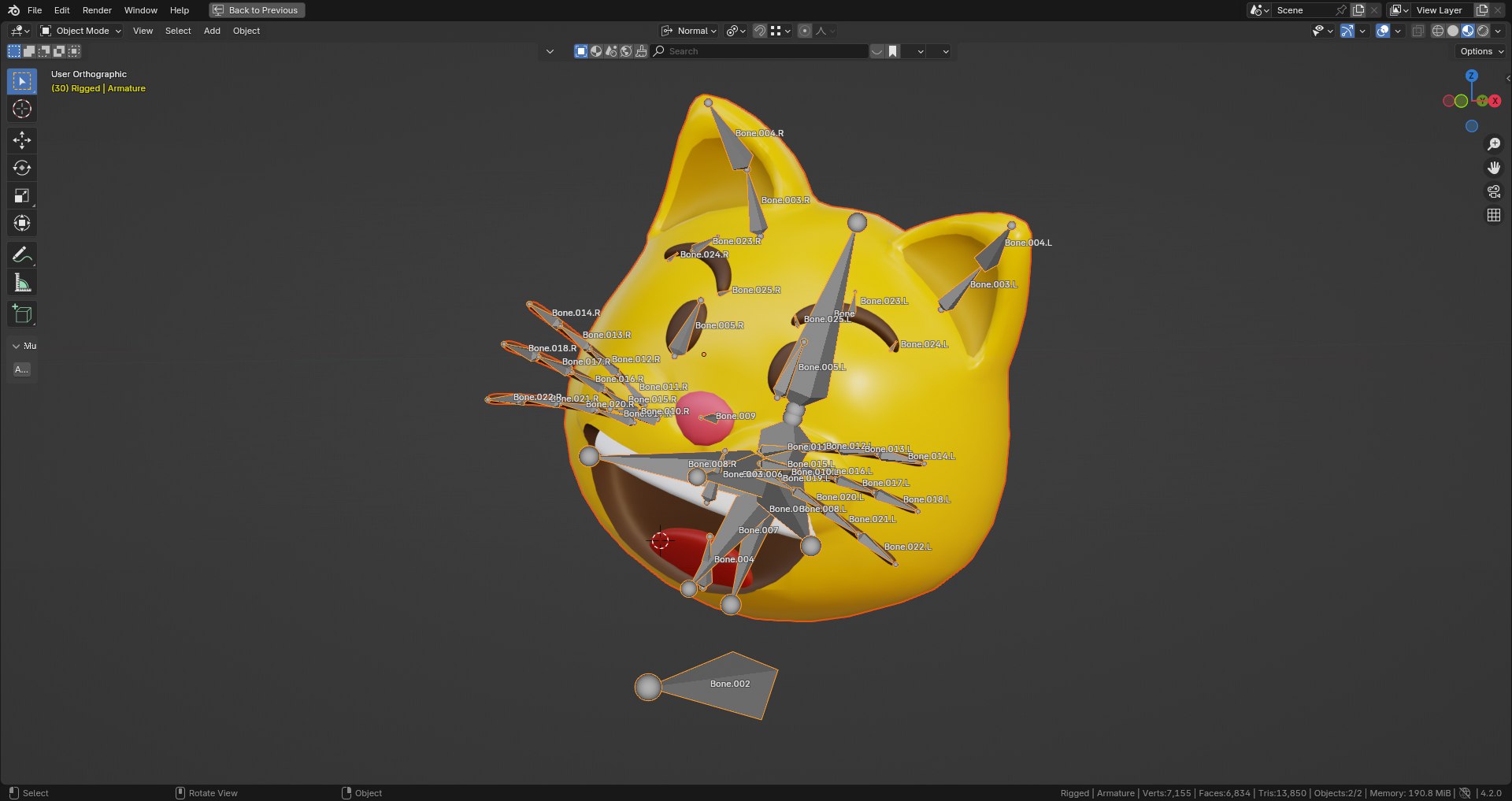This screenshot has width=1512, height=801.
Task: Open the Help menu
Action: pos(180,10)
